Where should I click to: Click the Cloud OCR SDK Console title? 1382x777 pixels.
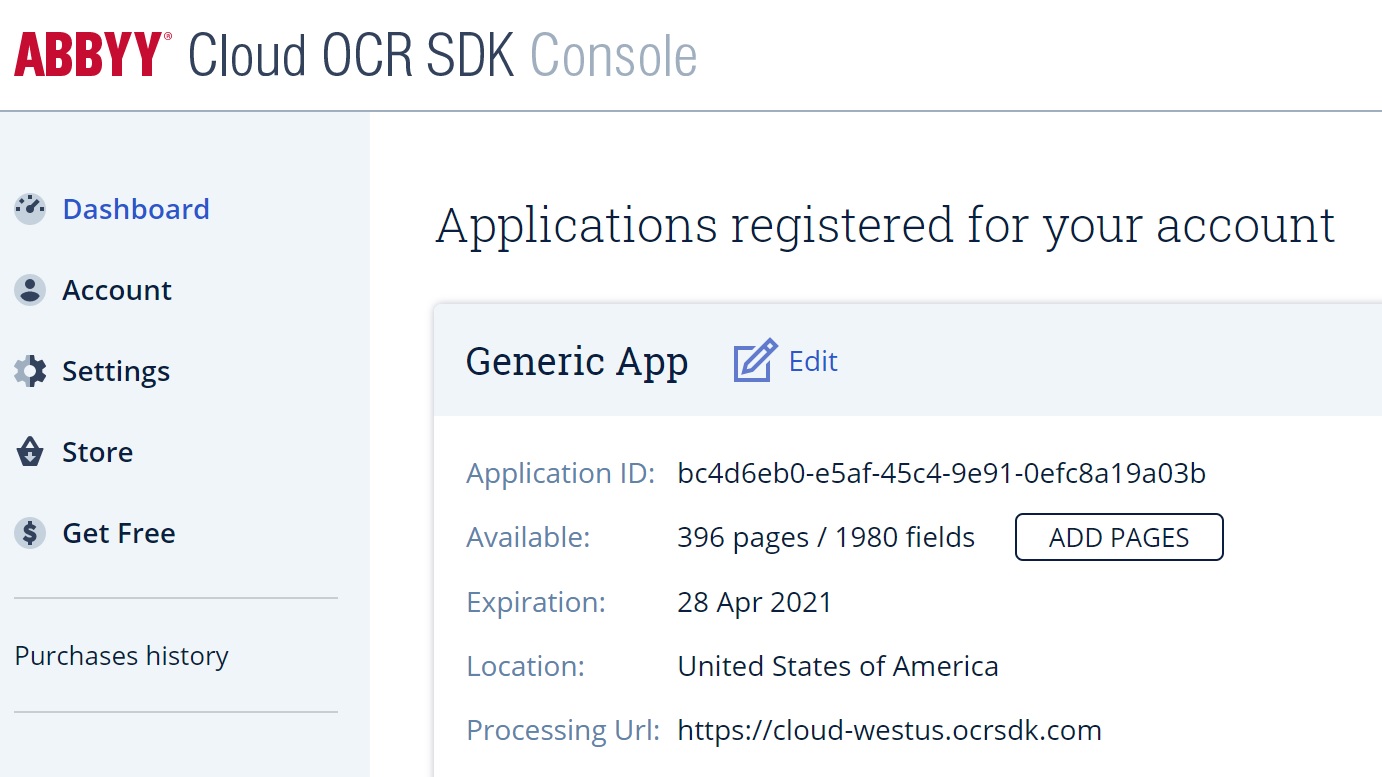click(x=443, y=55)
